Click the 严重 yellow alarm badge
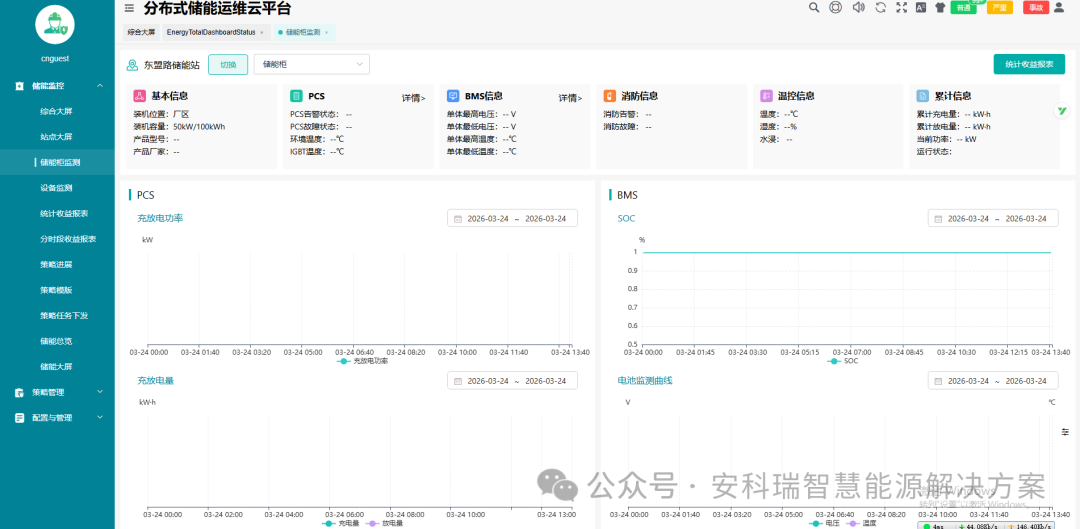Image resolution: width=1080 pixels, height=529 pixels. click(x=999, y=8)
